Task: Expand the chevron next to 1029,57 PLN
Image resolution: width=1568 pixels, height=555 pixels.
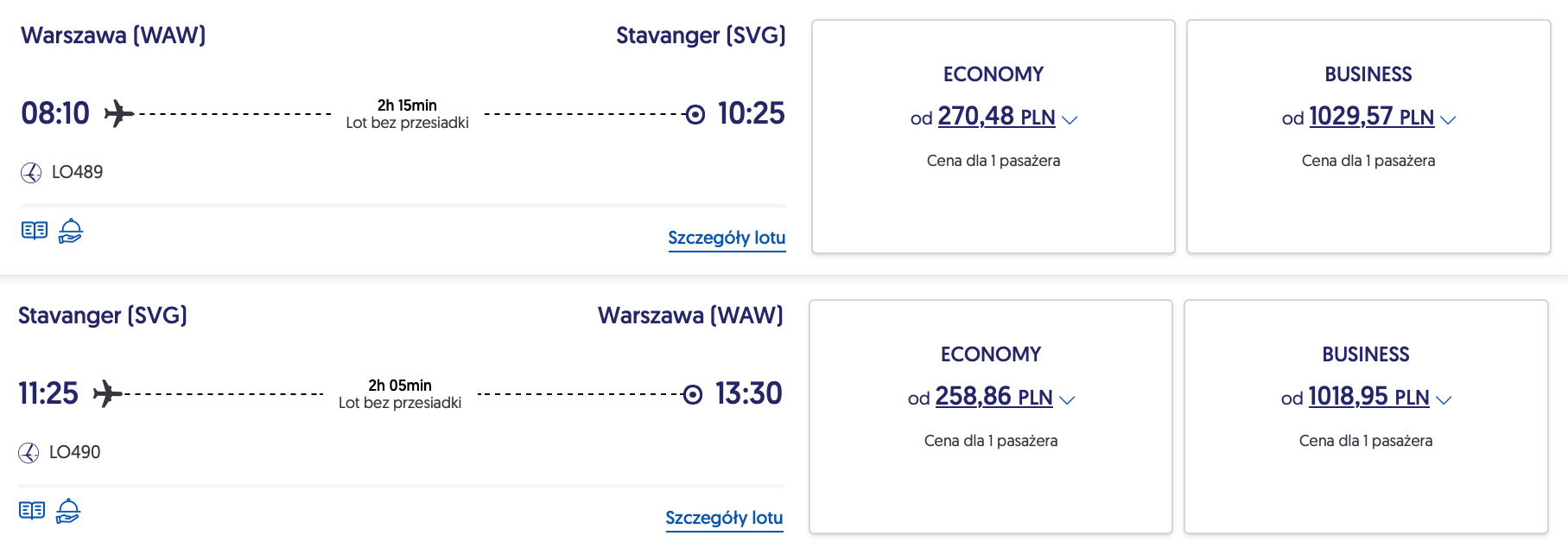Action: click(1448, 119)
